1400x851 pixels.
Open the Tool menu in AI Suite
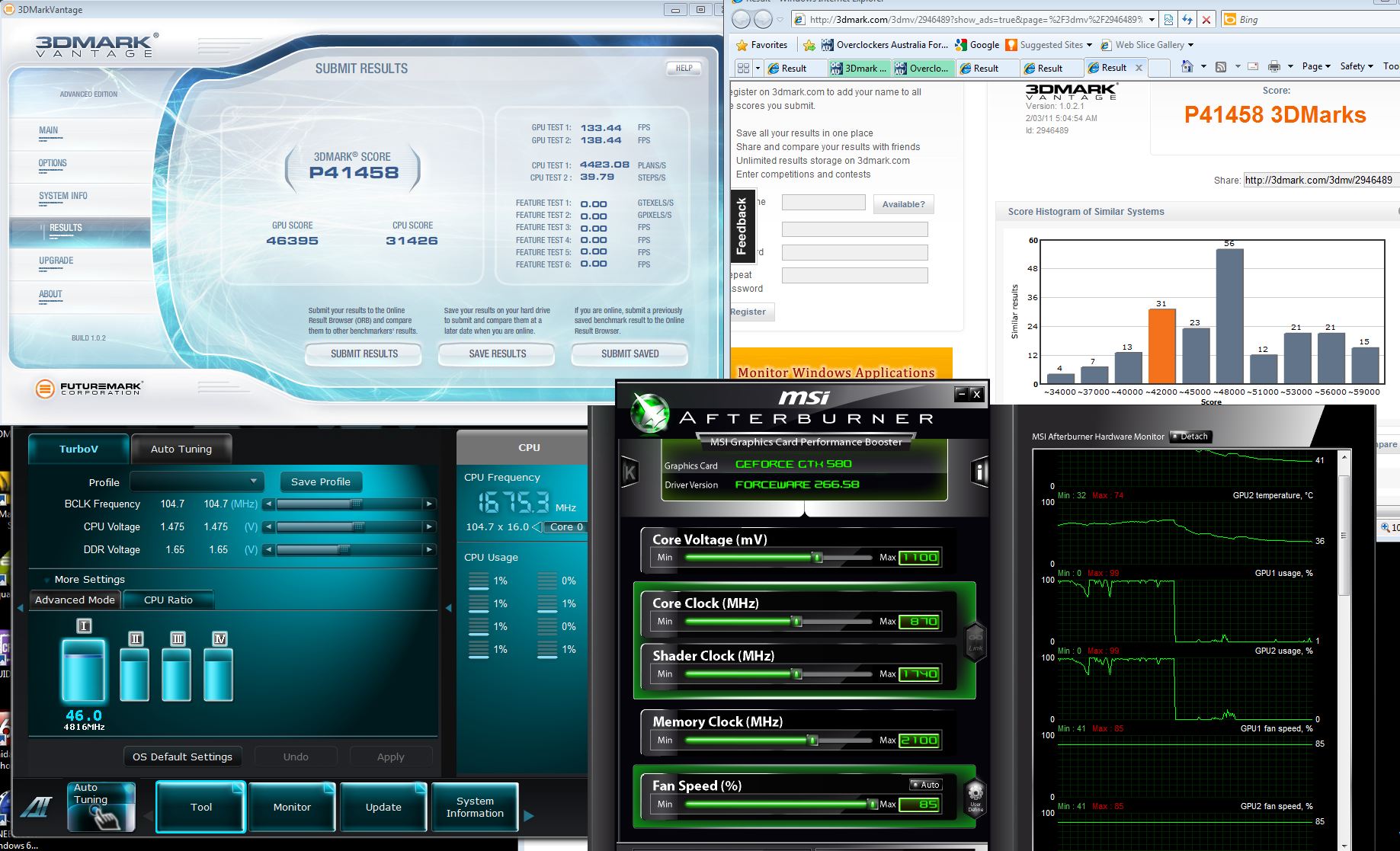click(x=201, y=807)
